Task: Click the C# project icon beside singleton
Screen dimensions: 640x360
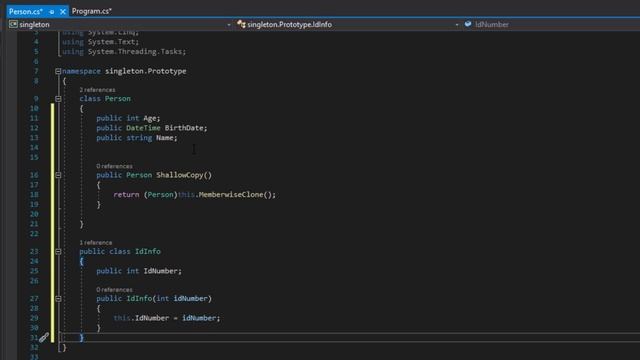Action: [13, 24]
